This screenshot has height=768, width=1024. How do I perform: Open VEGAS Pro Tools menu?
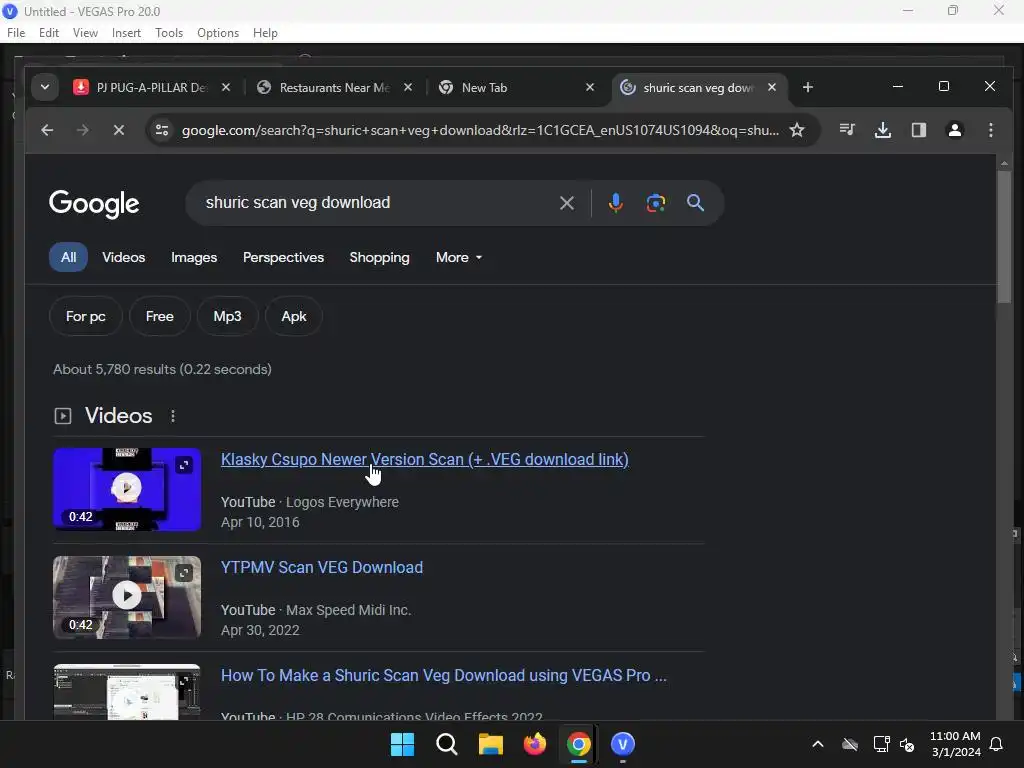tap(169, 33)
